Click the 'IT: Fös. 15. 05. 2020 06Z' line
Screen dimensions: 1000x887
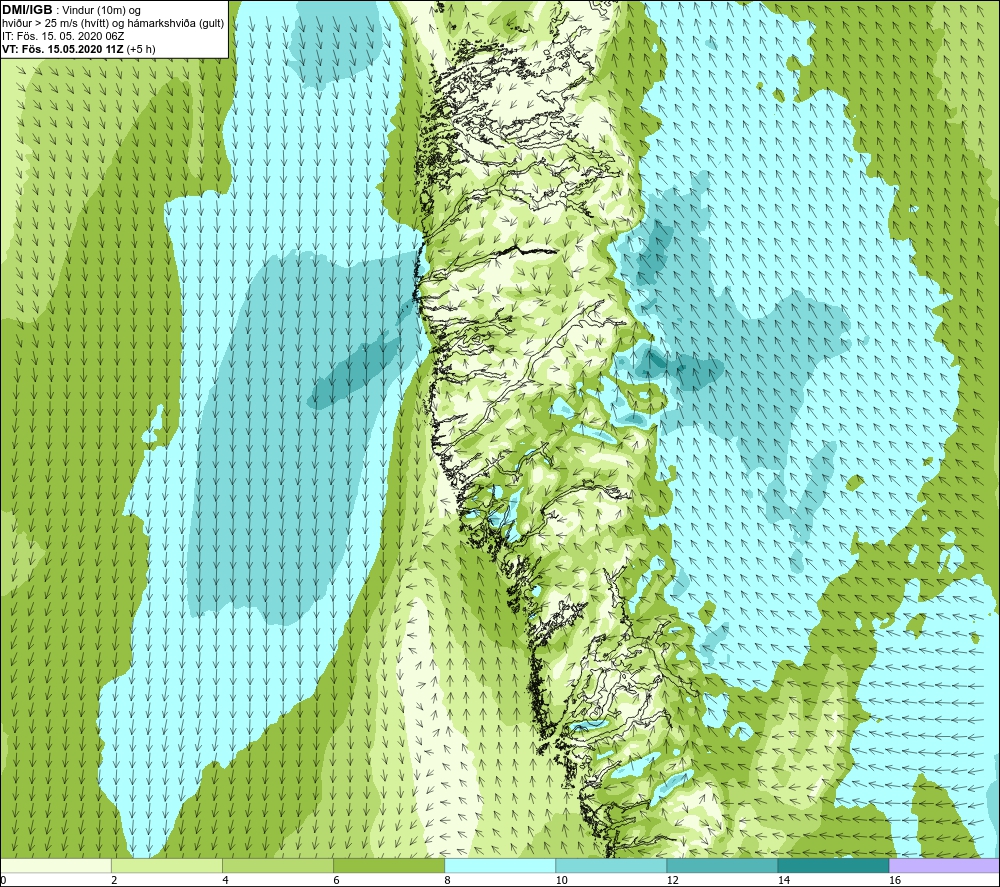click(x=63, y=36)
